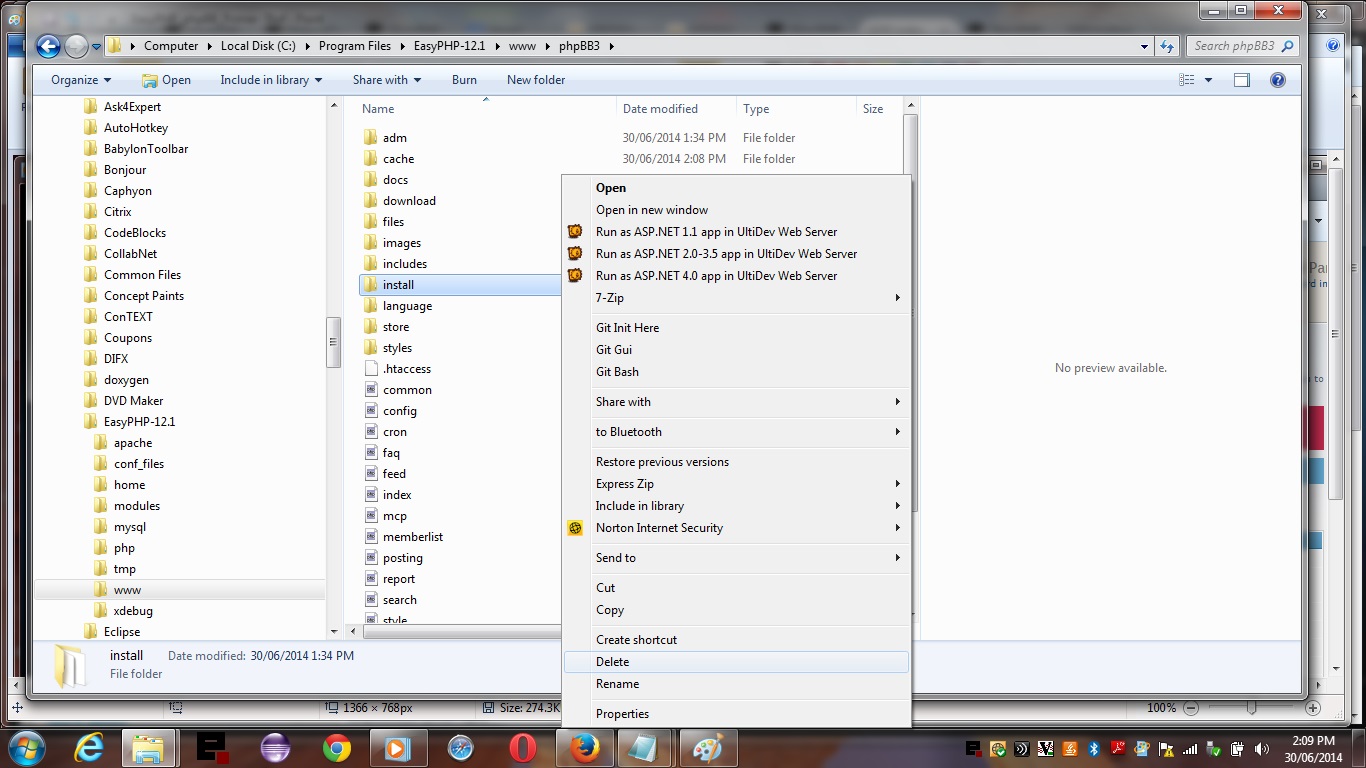
Task: Select the cache folder
Action: (398, 159)
